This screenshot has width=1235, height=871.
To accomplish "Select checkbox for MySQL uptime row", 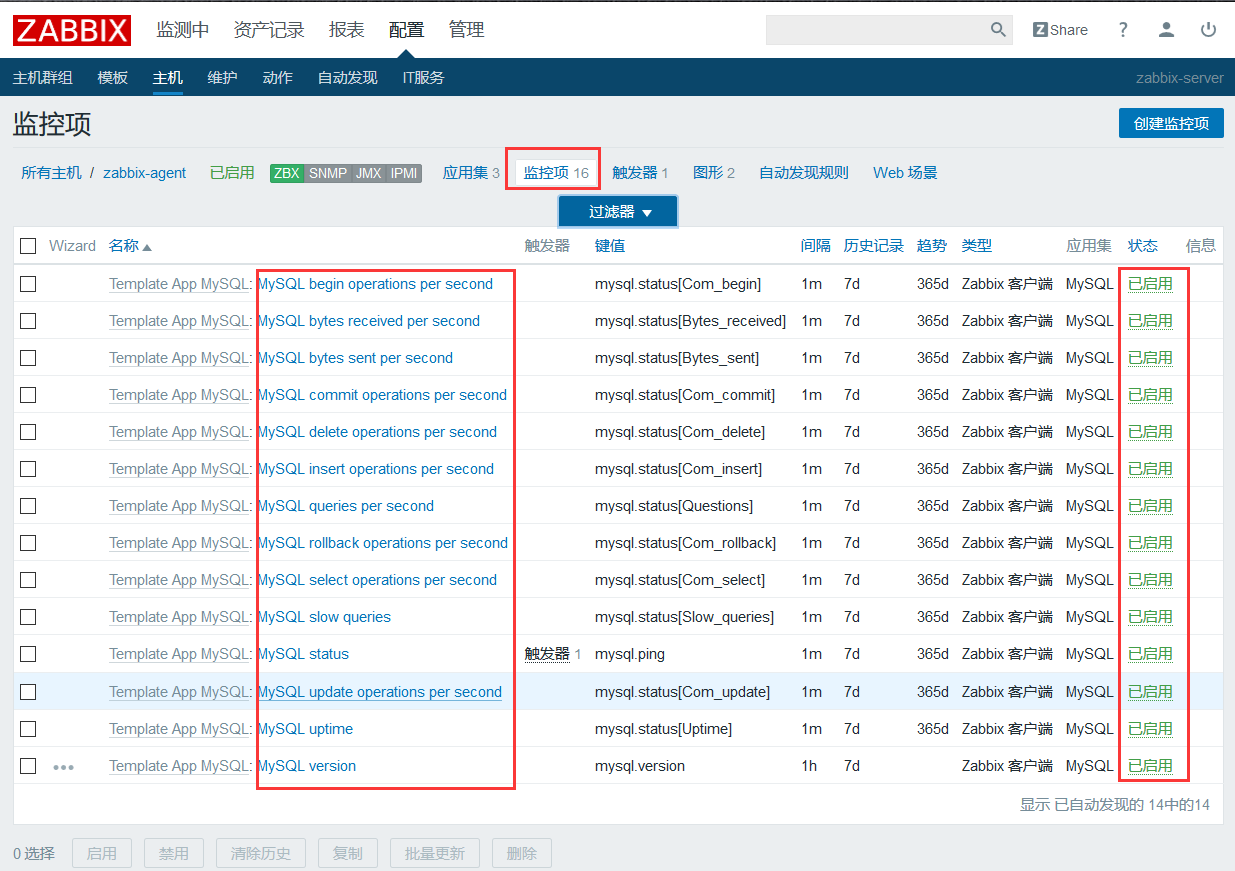I will click(28, 729).
